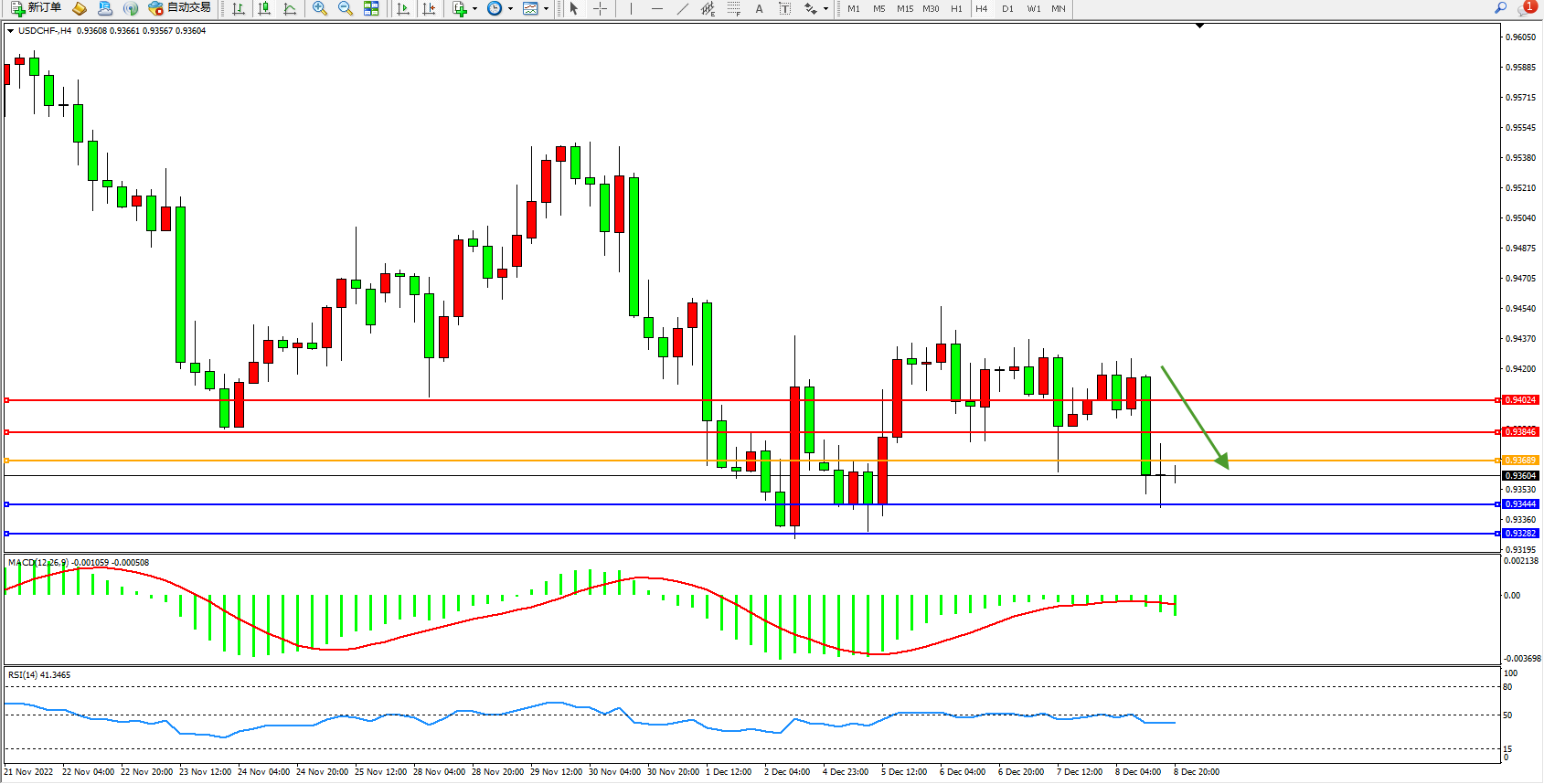Select the crosshair tool
The height and width of the screenshot is (784, 1544).
pyautogui.click(x=600, y=8)
